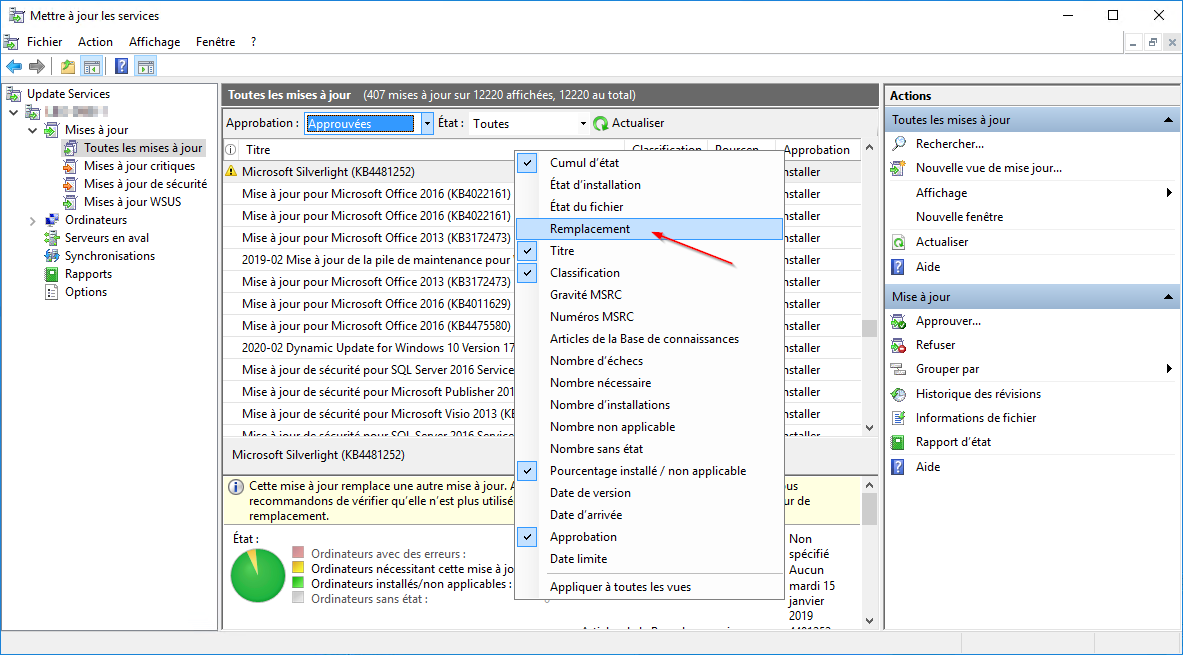
Task: Click the Approuver action icon
Action: (x=899, y=321)
